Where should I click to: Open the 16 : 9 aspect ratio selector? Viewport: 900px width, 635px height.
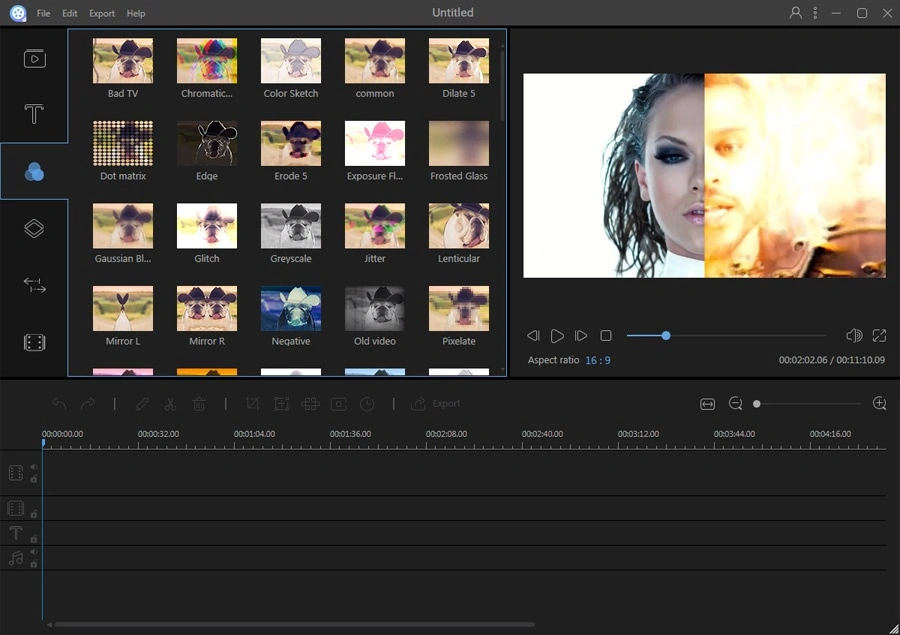point(598,360)
